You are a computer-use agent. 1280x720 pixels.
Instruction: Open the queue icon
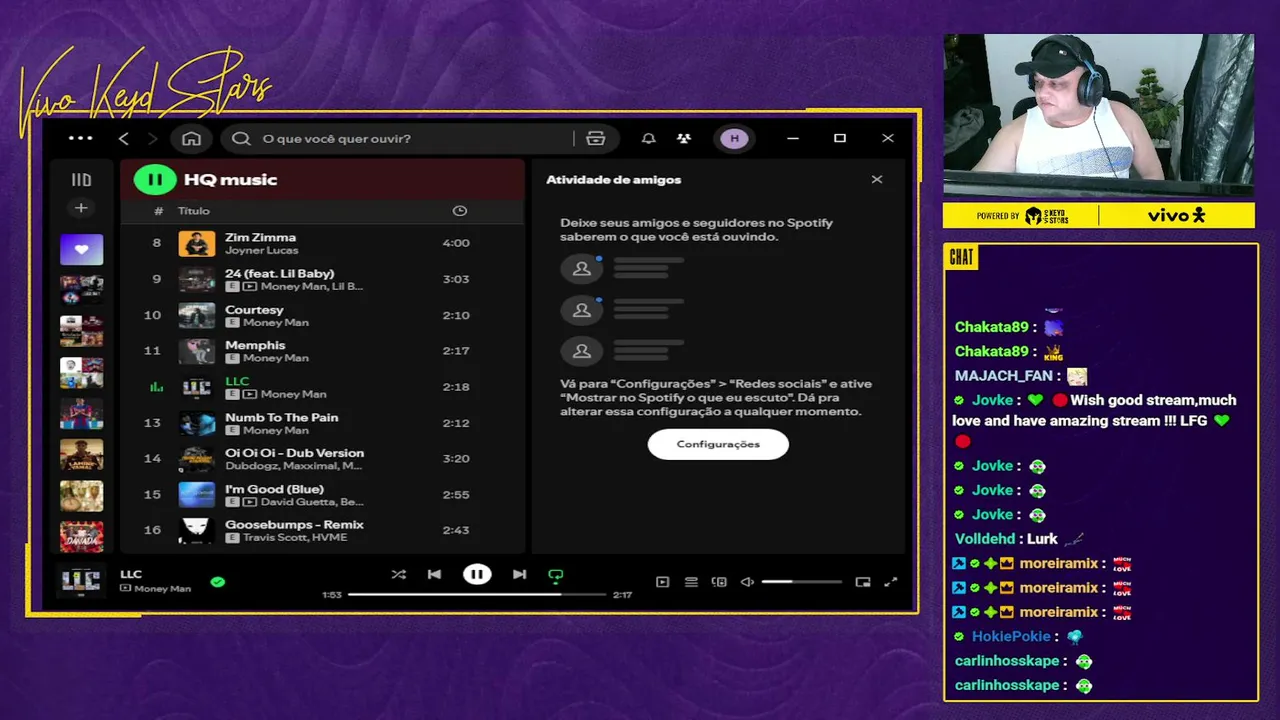tap(691, 582)
